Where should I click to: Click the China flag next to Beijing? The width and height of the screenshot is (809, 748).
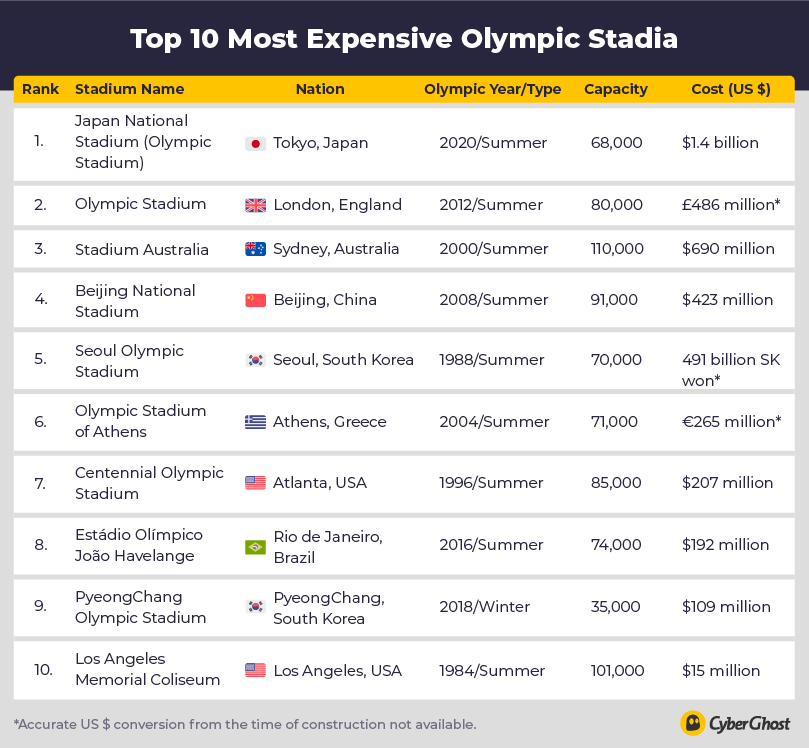click(255, 300)
